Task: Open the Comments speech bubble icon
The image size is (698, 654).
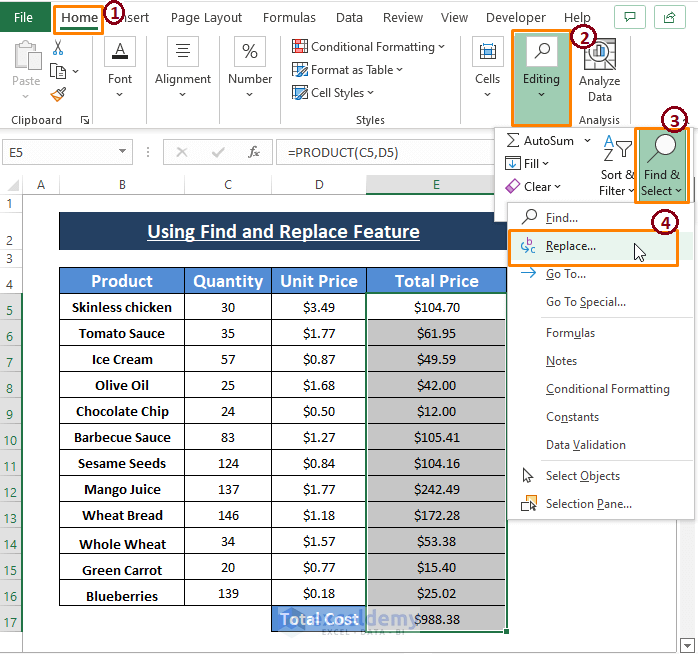Action: 629,17
